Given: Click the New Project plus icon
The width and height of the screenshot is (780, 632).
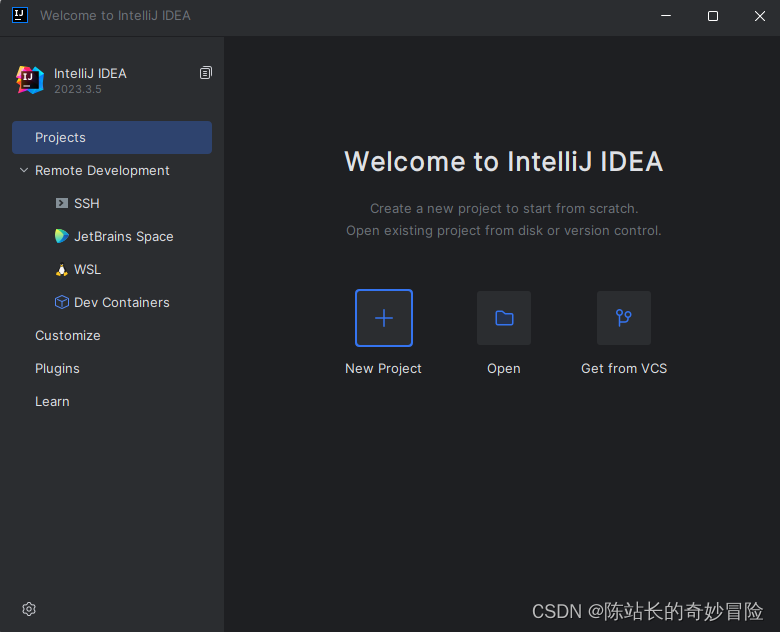Looking at the screenshot, I should point(384,318).
